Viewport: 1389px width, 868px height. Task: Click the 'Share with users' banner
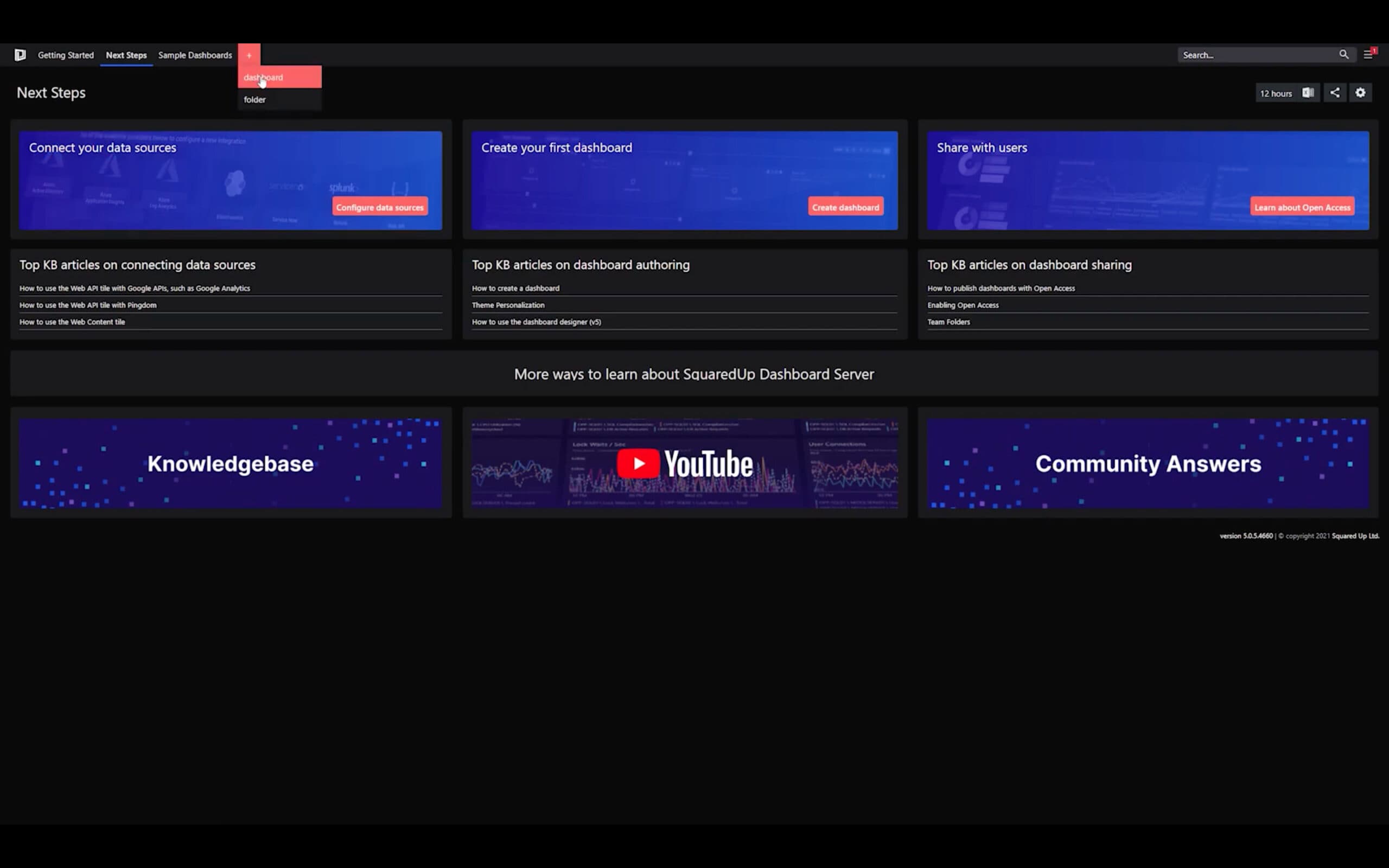(x=1148, y=180)
